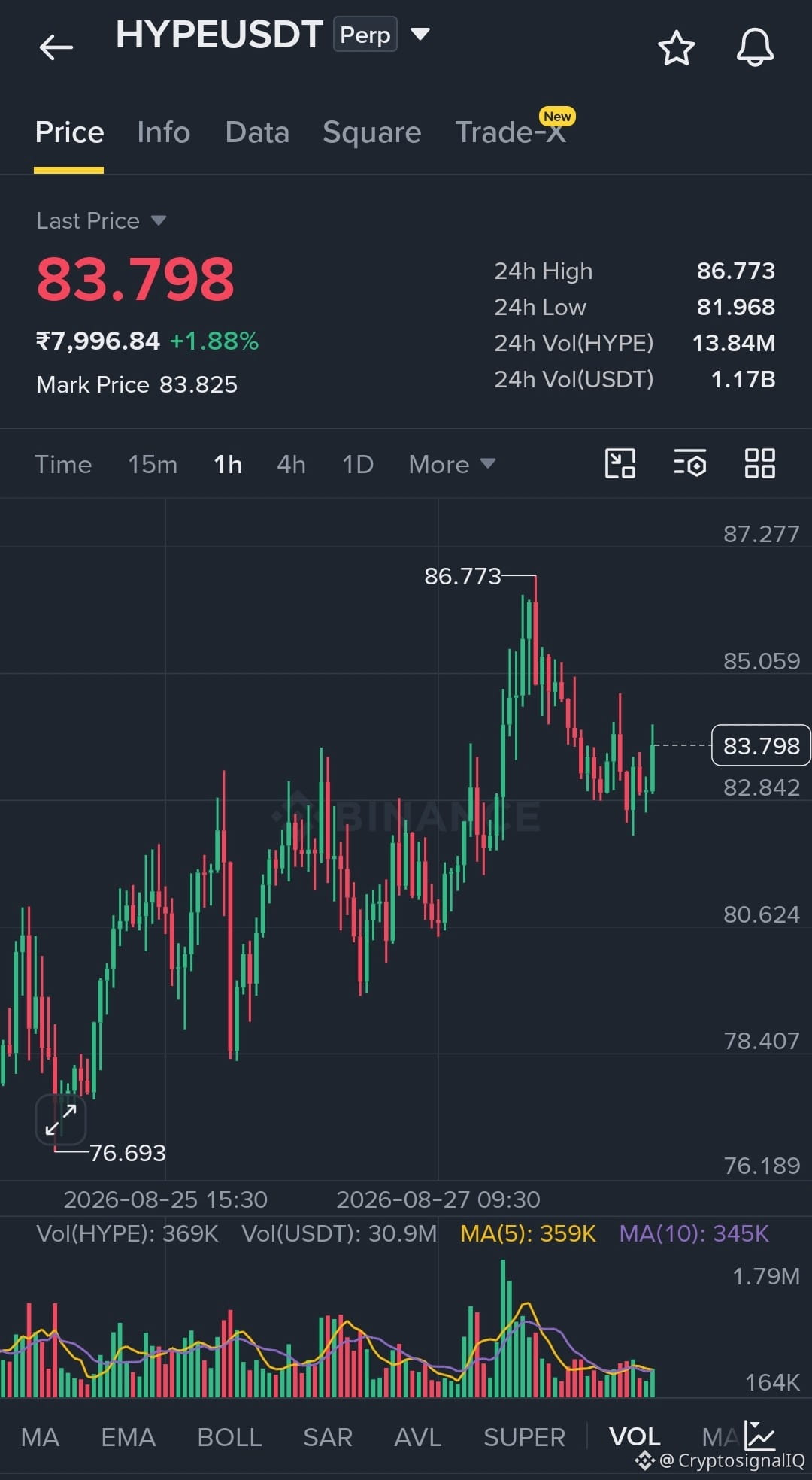Open price alerts bell icon
The image size is (812, 1480).
coord(755,48)
